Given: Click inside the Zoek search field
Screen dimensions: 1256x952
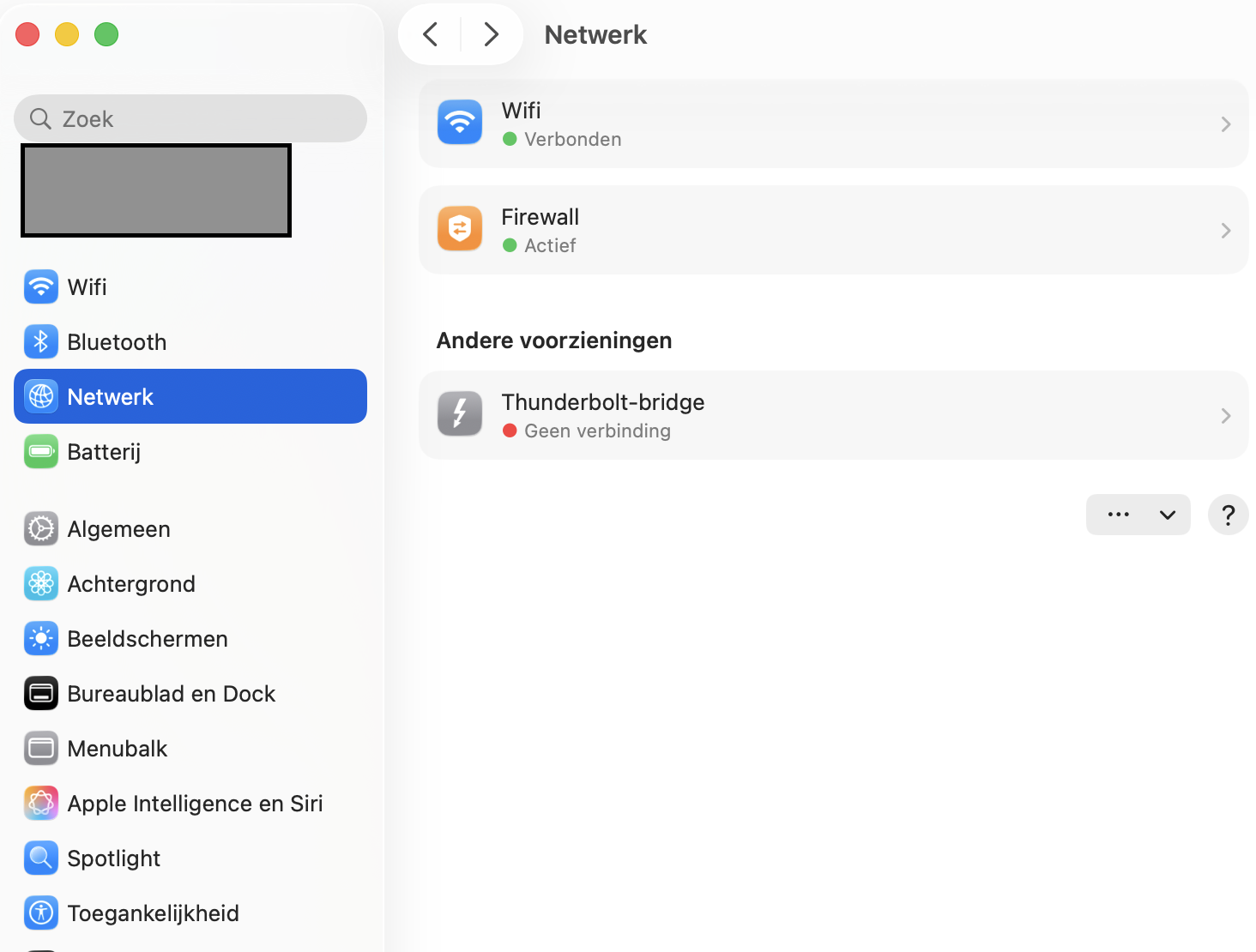Looking at the screenshot, I should tap(190, 118).
